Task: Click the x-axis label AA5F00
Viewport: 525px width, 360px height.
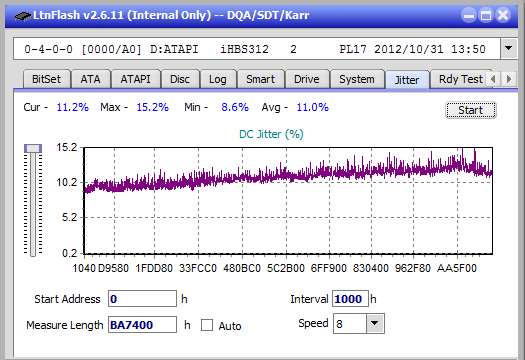Action: 457,268
